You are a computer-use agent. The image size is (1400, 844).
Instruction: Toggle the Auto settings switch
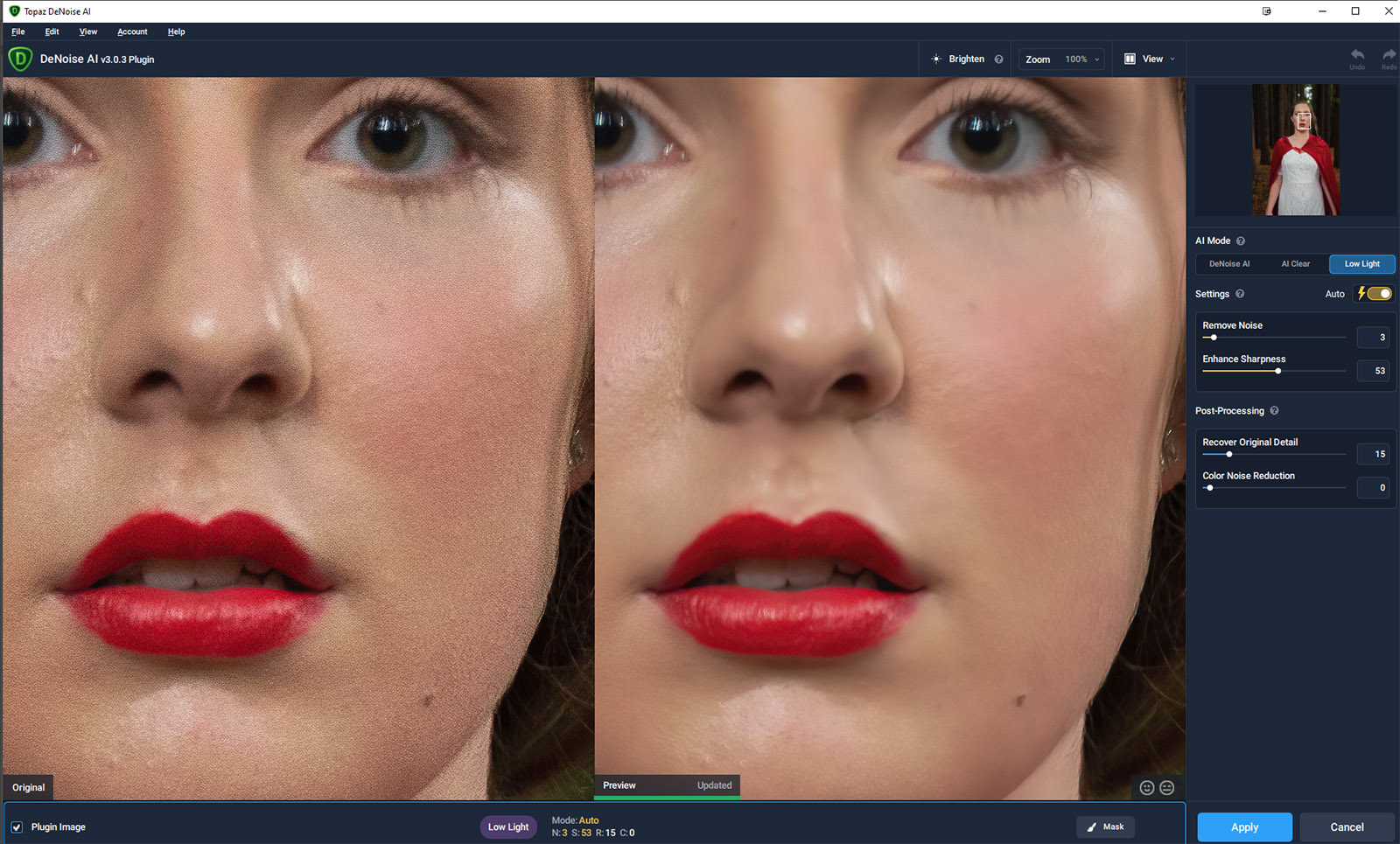coord(1377,294)
